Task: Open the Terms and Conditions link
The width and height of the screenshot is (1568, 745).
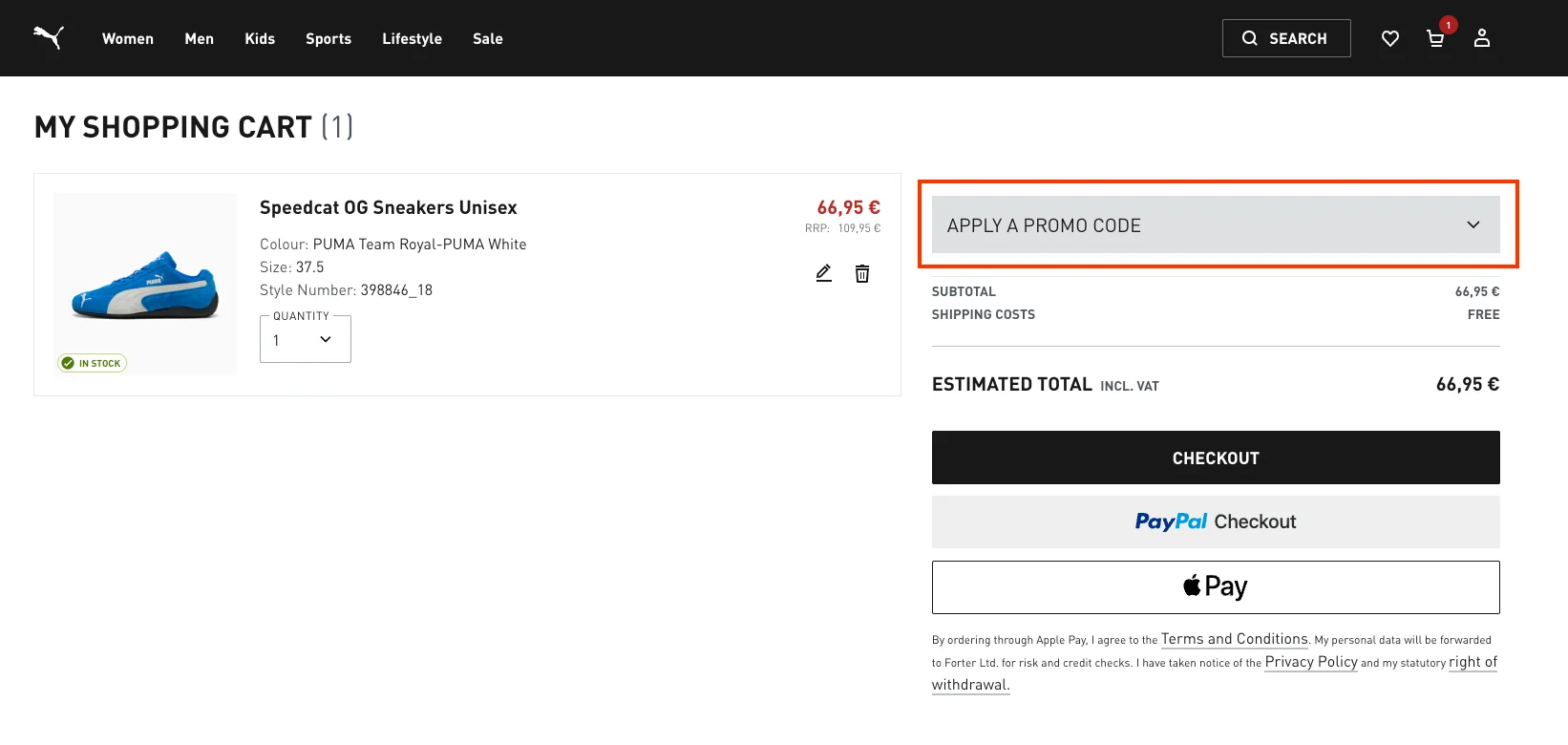Action: pos(1235,639)
